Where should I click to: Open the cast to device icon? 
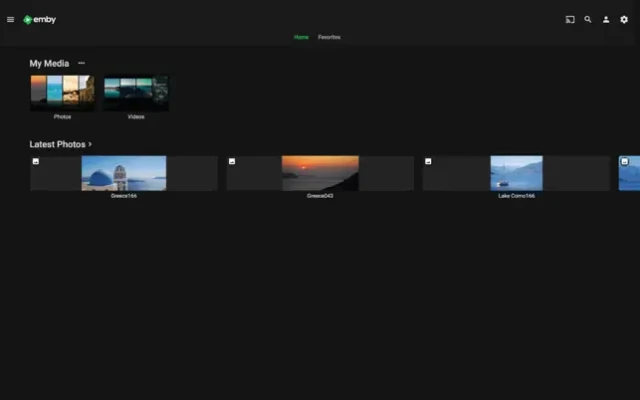click(x=570, y=19)
